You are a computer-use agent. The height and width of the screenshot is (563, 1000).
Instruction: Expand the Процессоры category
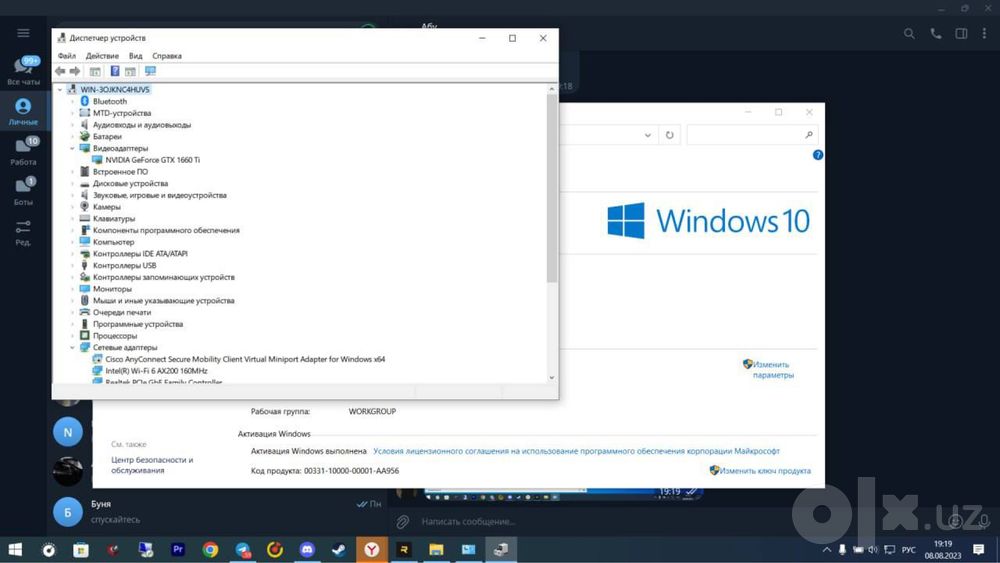[x=73, y=336]
